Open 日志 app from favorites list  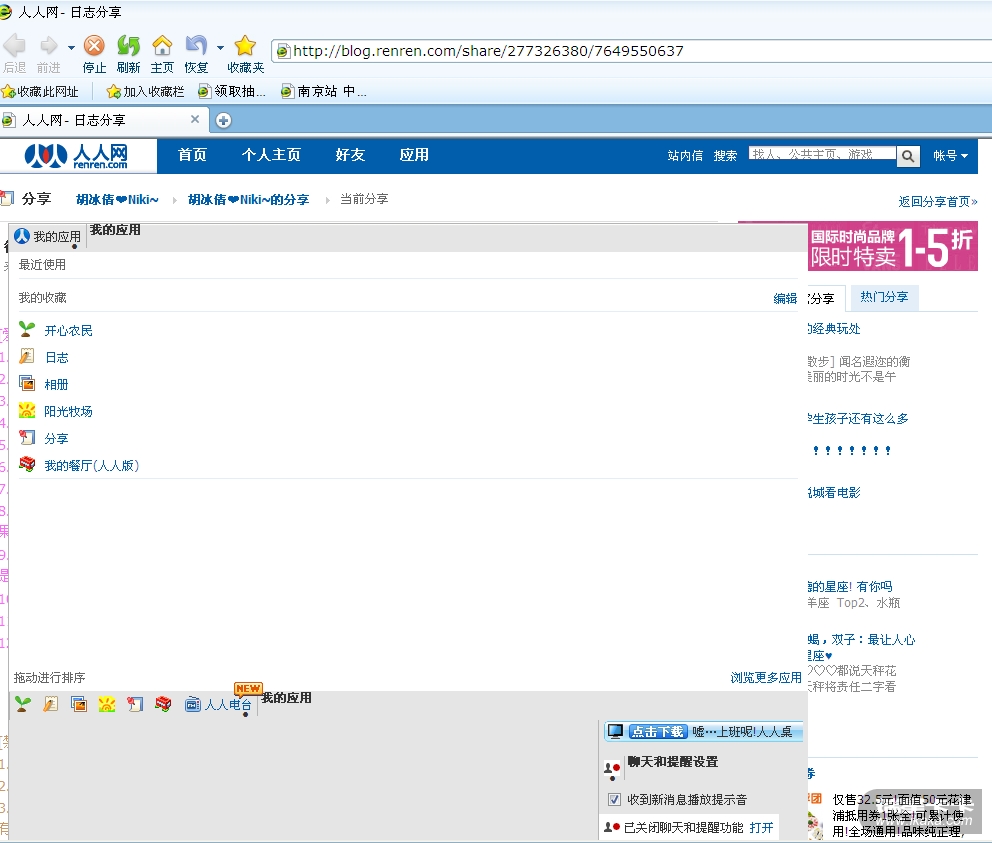56,358
